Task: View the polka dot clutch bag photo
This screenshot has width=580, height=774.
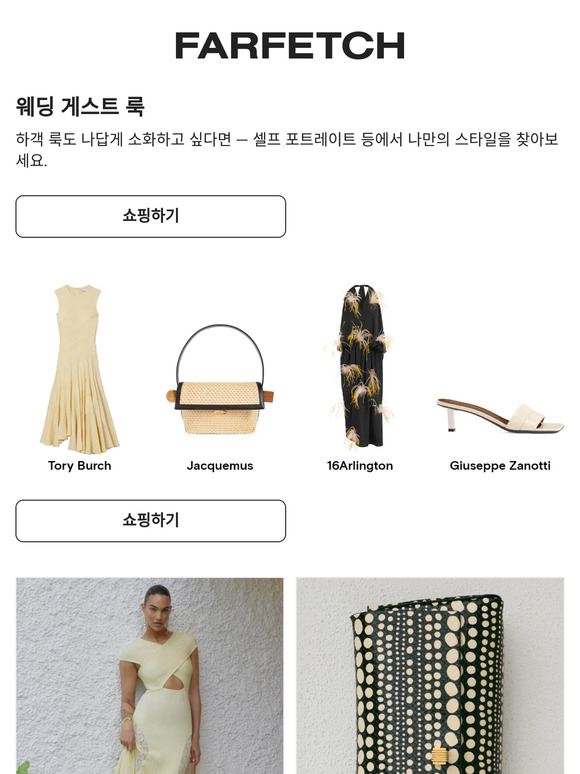Action: point(430,676)
